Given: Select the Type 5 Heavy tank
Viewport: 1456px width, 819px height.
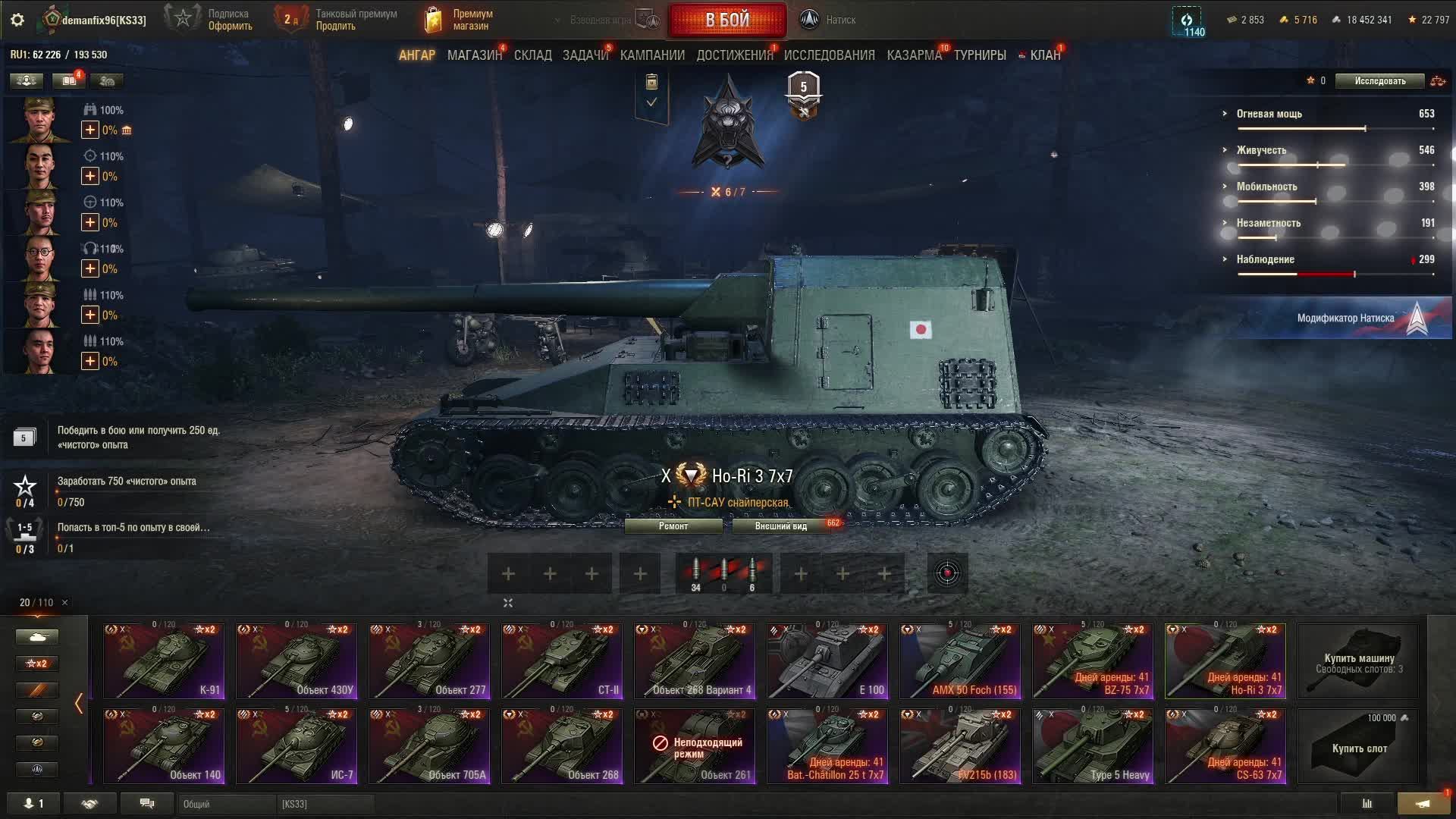Looking at the screenshot, I should point(1093,746).
